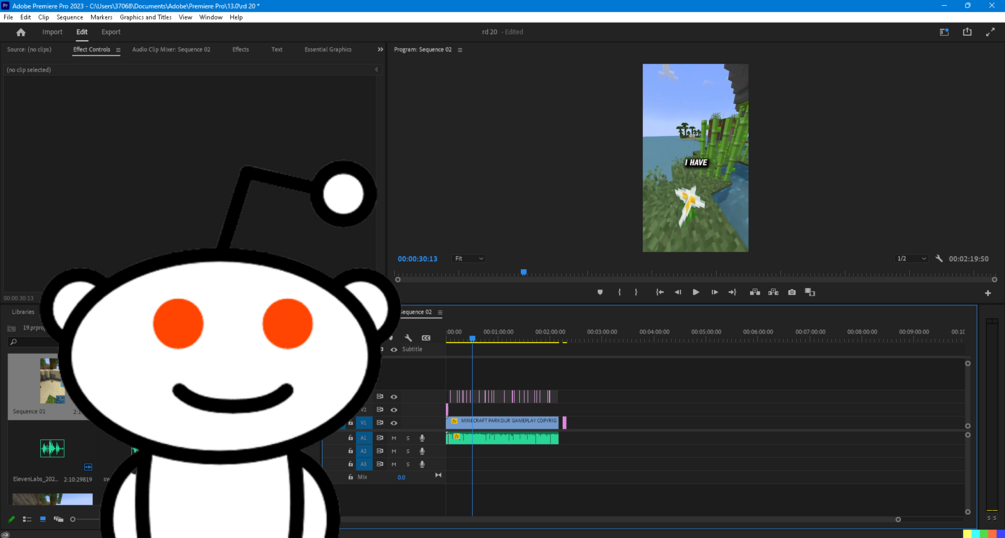Image resolution: width=1005 pixels, height=538 pixels.
Task: Jump to the Out point
Action: coord(732,292)
